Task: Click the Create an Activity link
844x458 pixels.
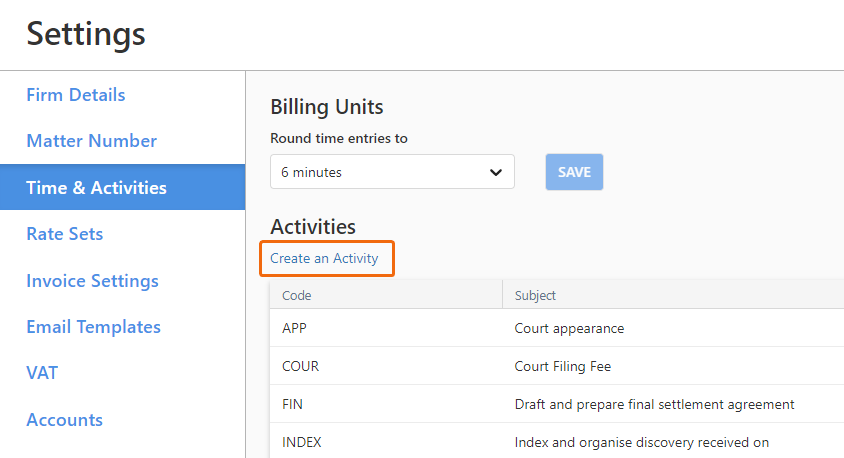Action: tap(324, 258)
